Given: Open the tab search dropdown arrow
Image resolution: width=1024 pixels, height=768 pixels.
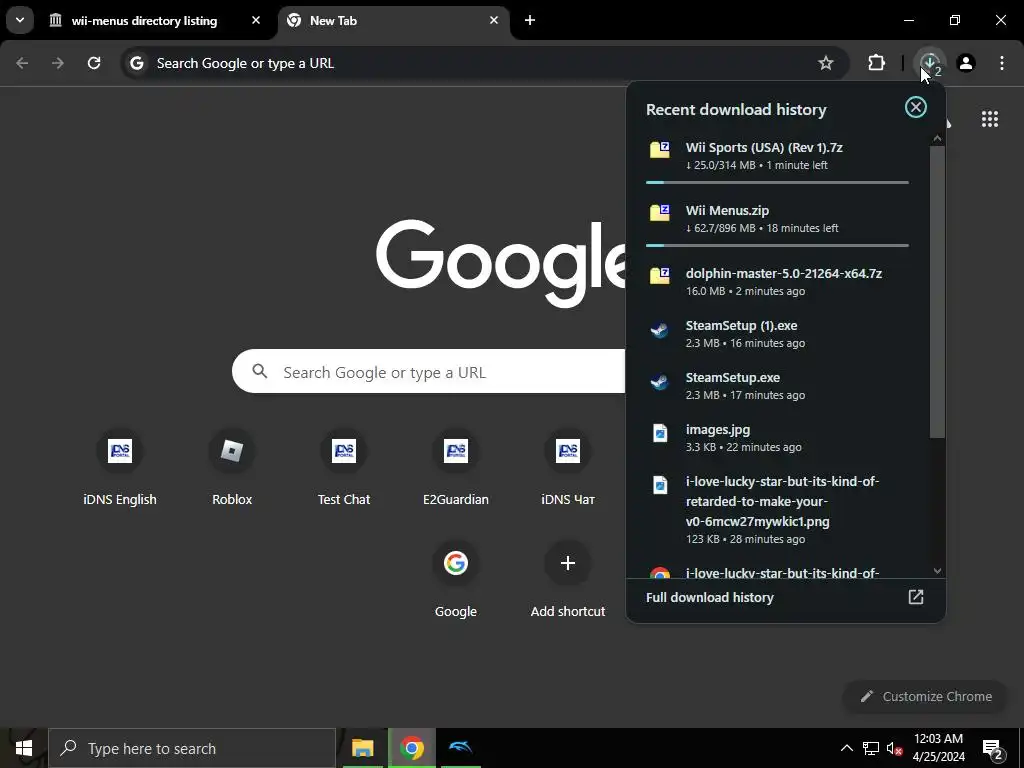Looking at the screenshot, I should click(x=20, y=20).
